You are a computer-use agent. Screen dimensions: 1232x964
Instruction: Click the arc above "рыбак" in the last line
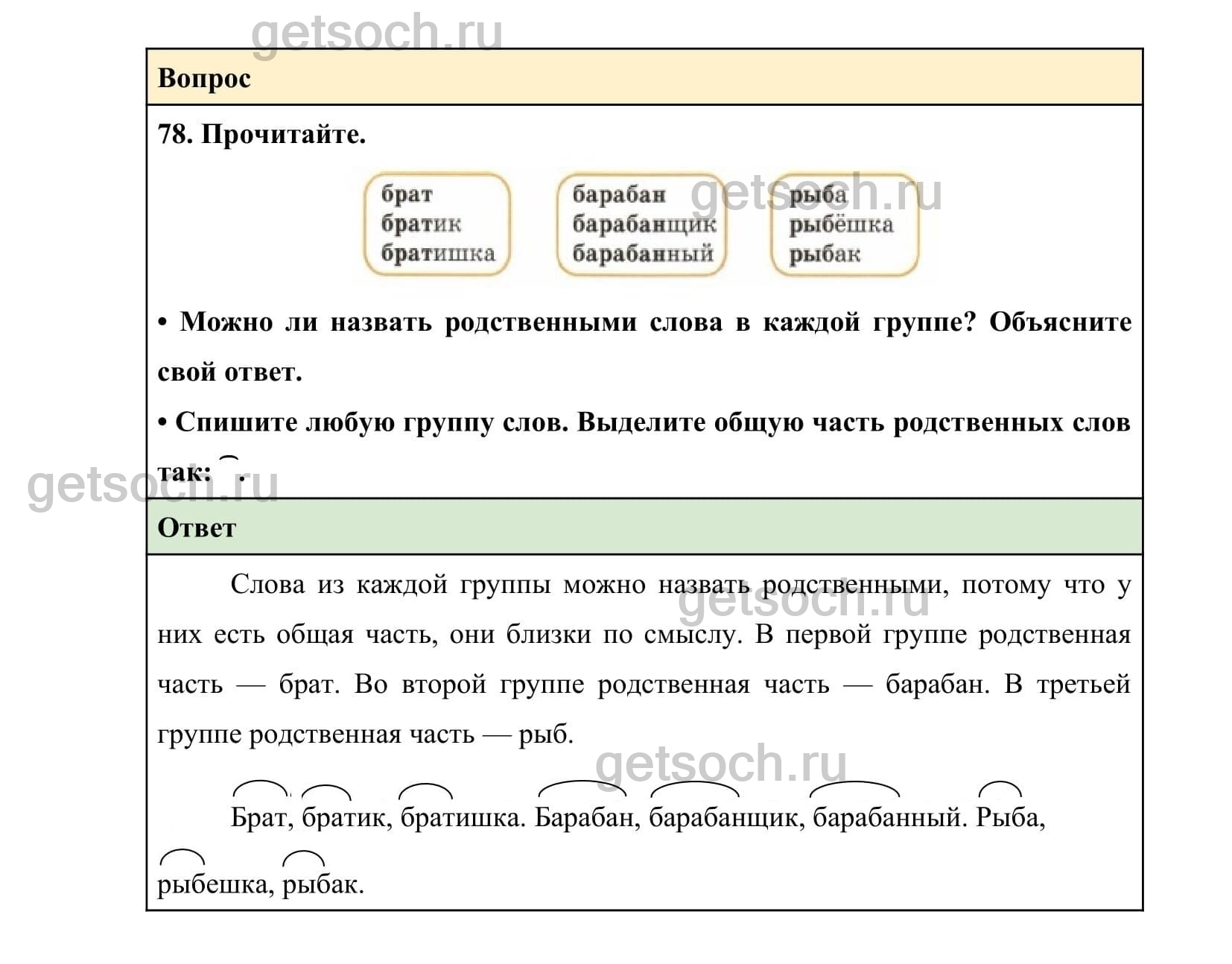tap(304, 857)
